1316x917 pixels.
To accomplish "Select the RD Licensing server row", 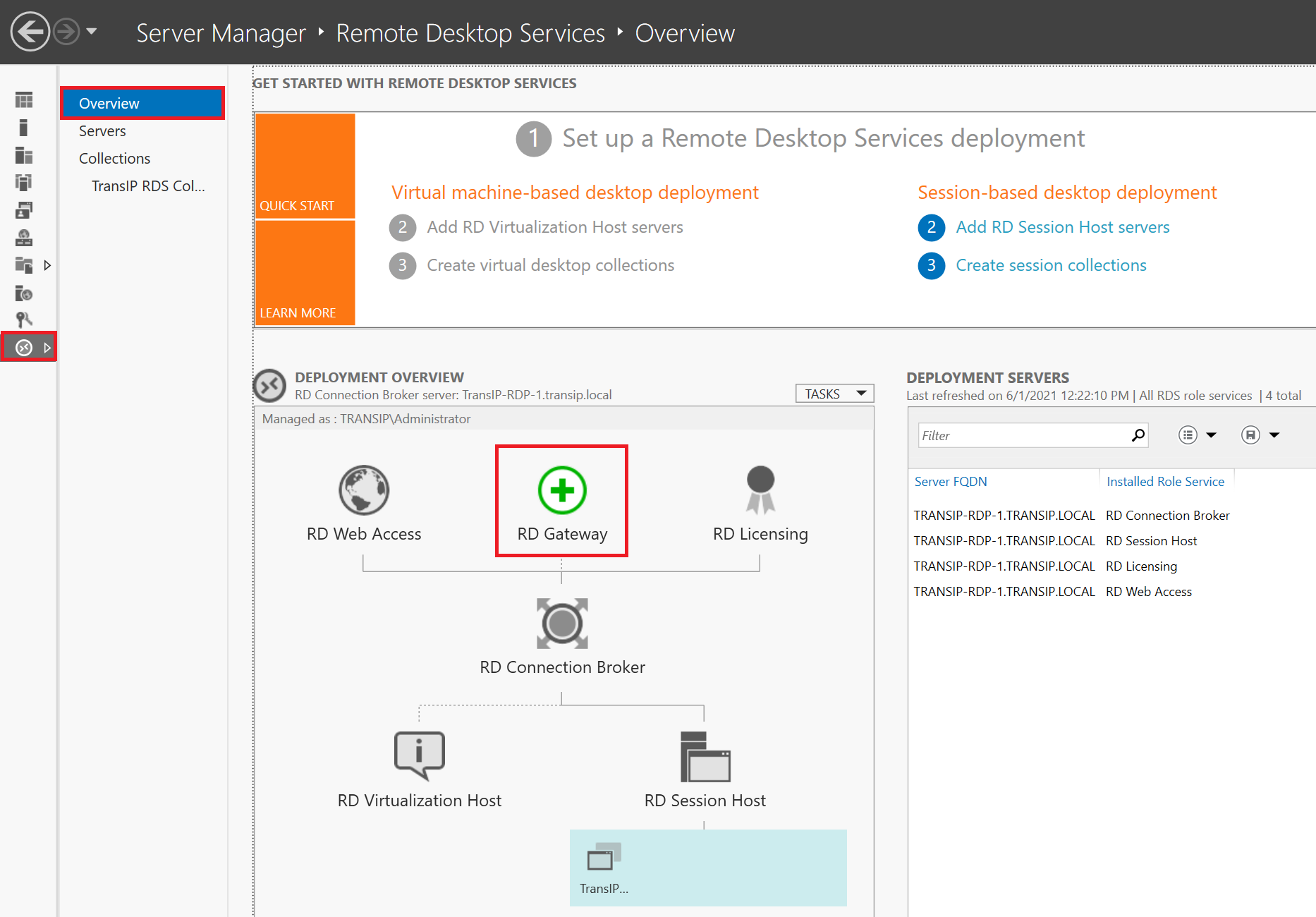I will (1111, 566).
